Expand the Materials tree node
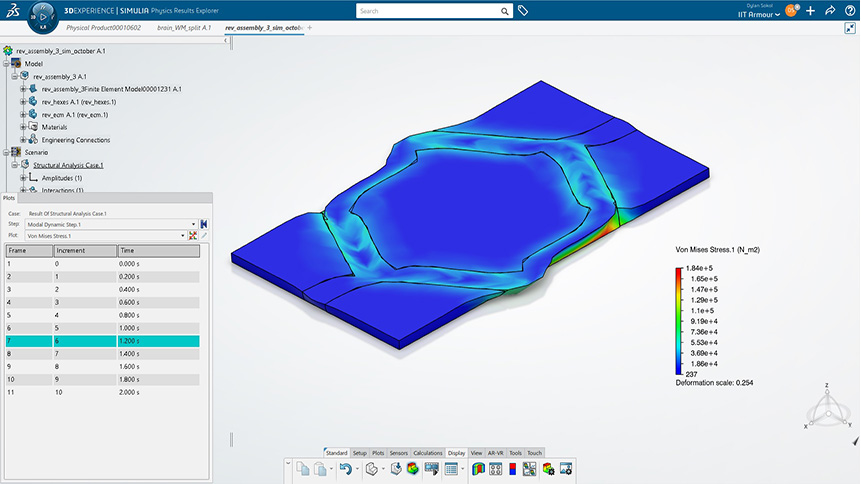Image resolution: width=861 pixels, height=484 pixels. pyautogui.click(x=23, y=127)
